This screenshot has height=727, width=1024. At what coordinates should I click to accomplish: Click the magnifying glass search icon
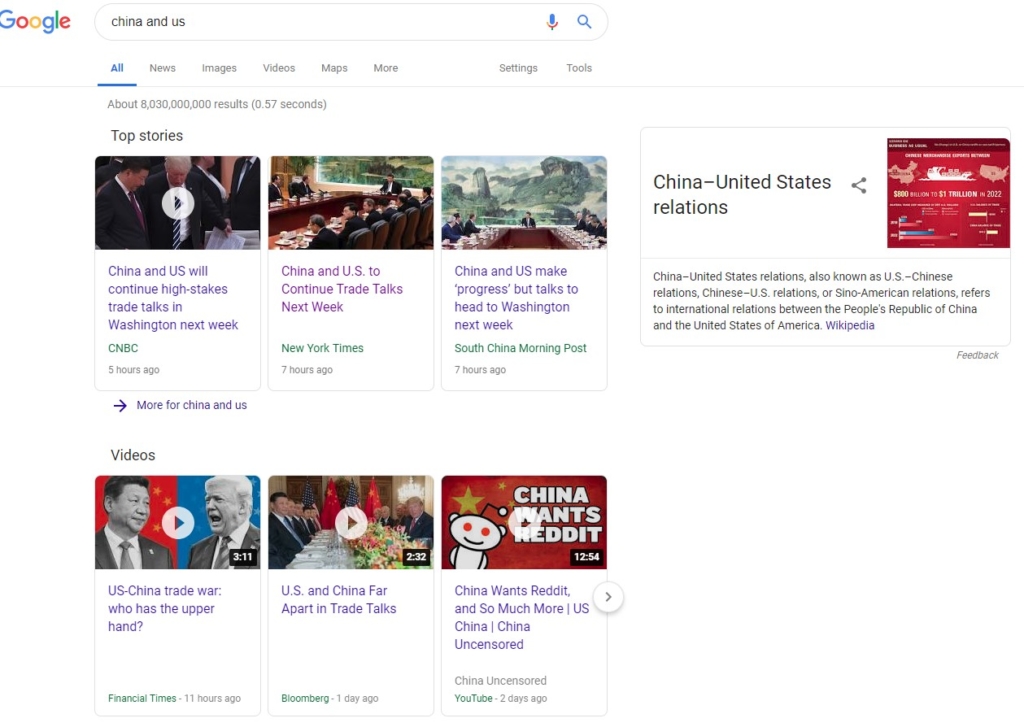click(584, 22)
